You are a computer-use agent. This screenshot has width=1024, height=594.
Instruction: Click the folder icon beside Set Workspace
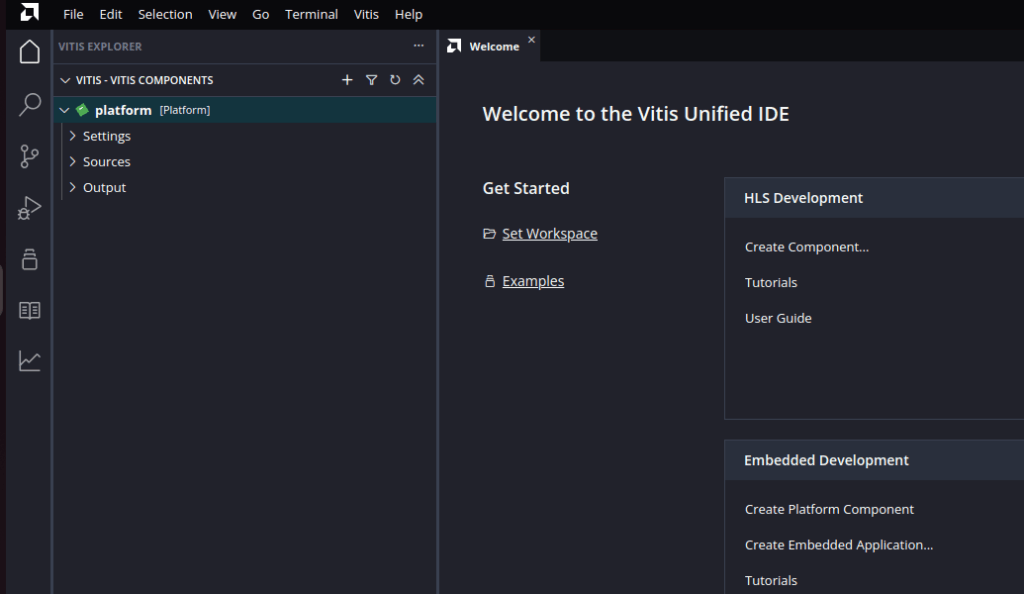[489, 234]
